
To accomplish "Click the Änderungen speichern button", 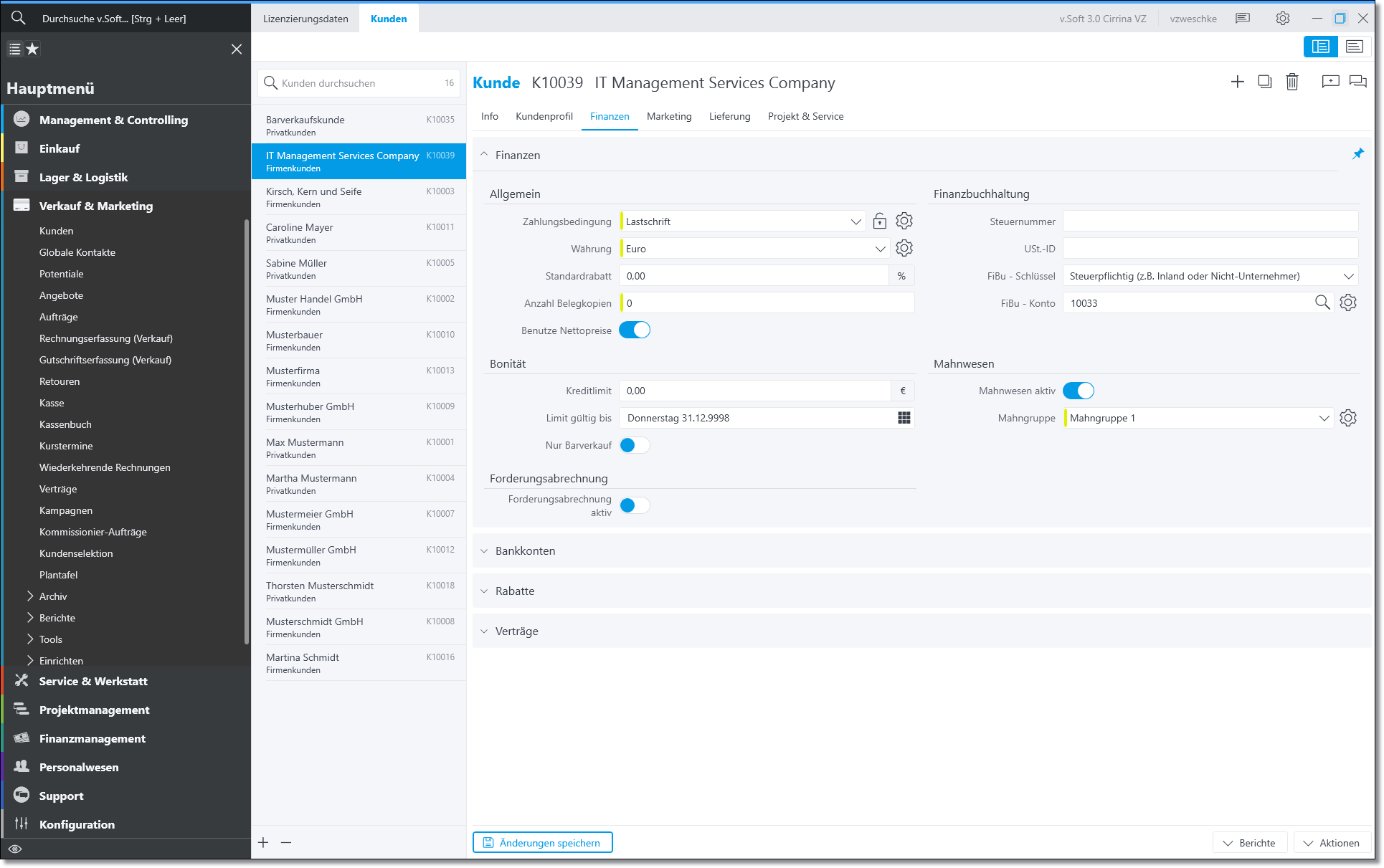I will click(x=542, y=842).
